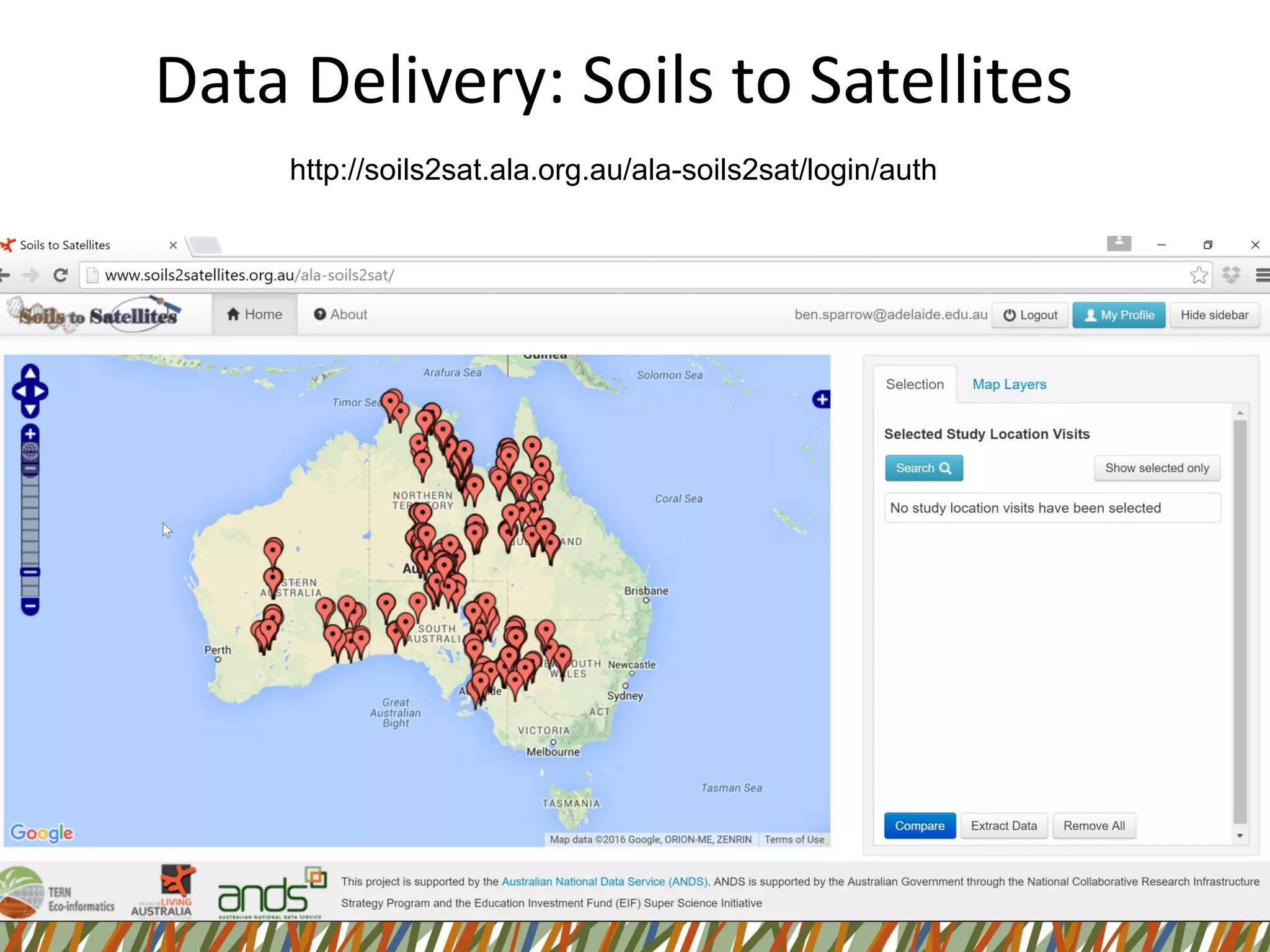Click the Search button in the sidebar

(924, 468)
